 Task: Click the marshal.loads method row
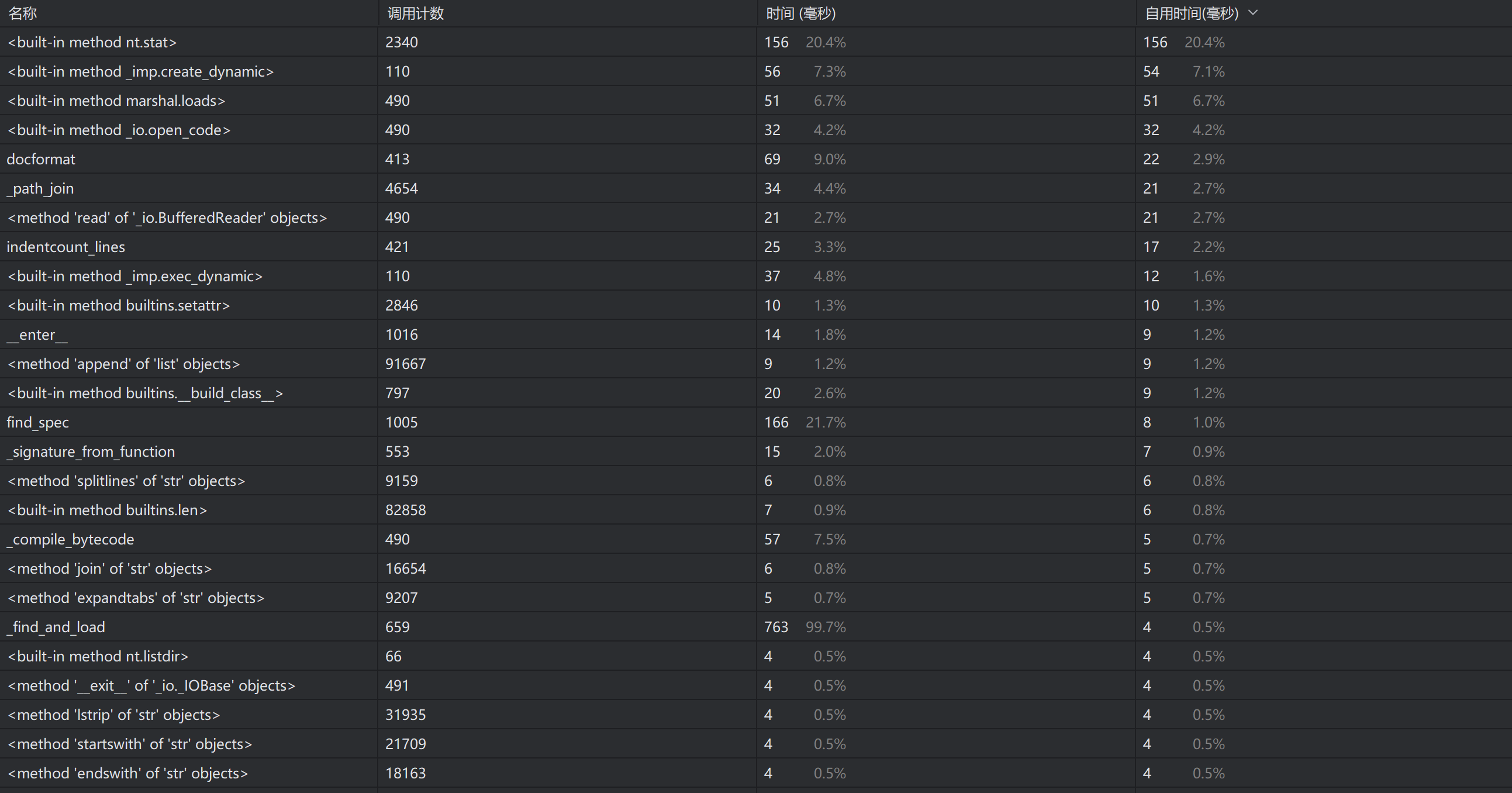[x=116, y=101]
